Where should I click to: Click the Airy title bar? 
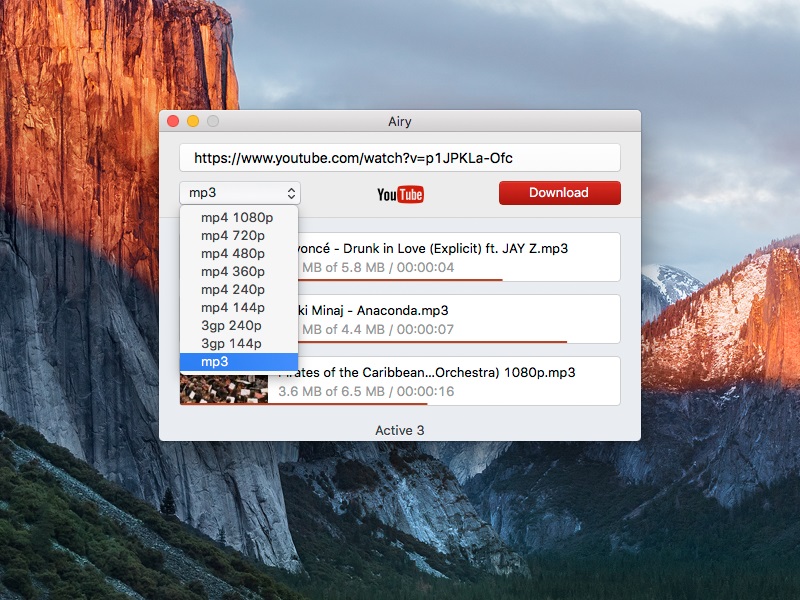400,120
